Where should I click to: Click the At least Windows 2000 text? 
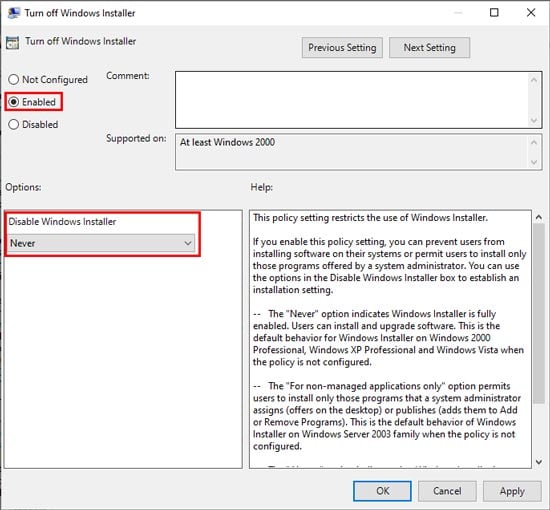(227, 142)
